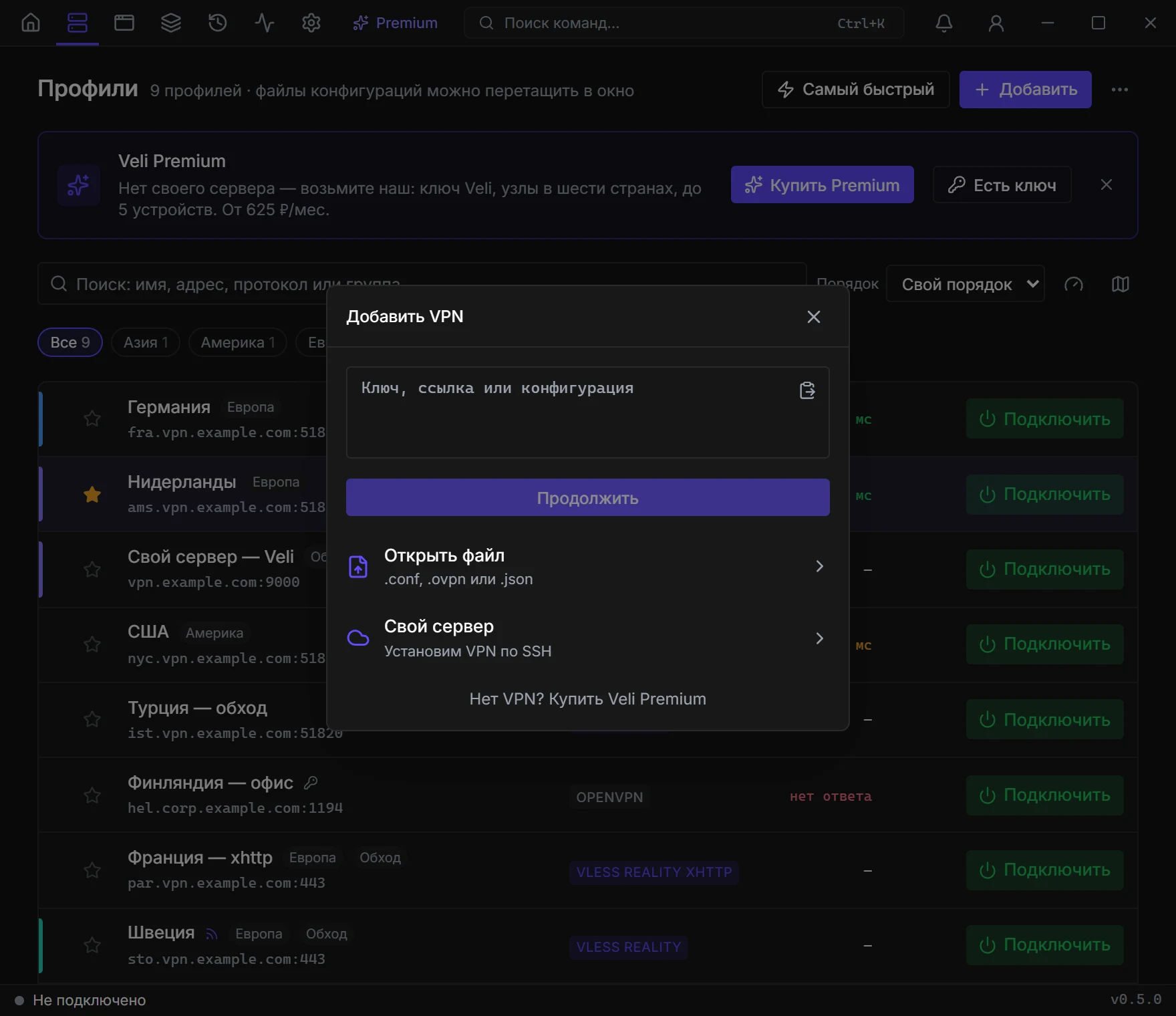Favorite the Германия profile star
Viewport: 1176px width, 1016px height.
click(x=92, y=418)
